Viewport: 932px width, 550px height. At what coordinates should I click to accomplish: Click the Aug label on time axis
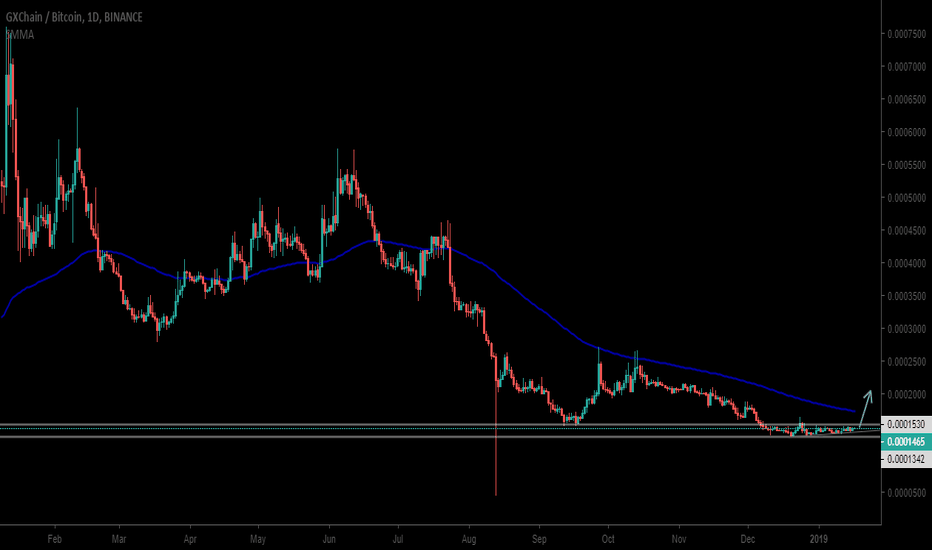point(469,539)
